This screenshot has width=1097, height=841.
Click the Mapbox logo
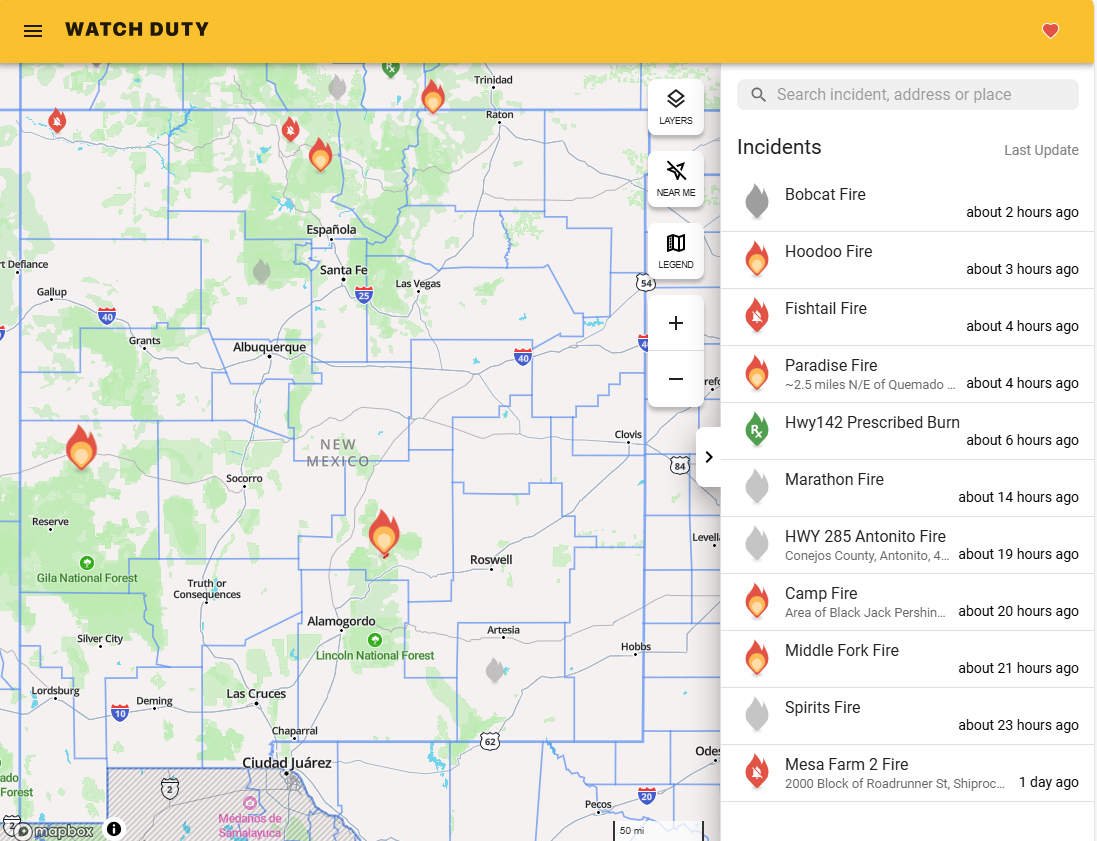click(55, 831)
